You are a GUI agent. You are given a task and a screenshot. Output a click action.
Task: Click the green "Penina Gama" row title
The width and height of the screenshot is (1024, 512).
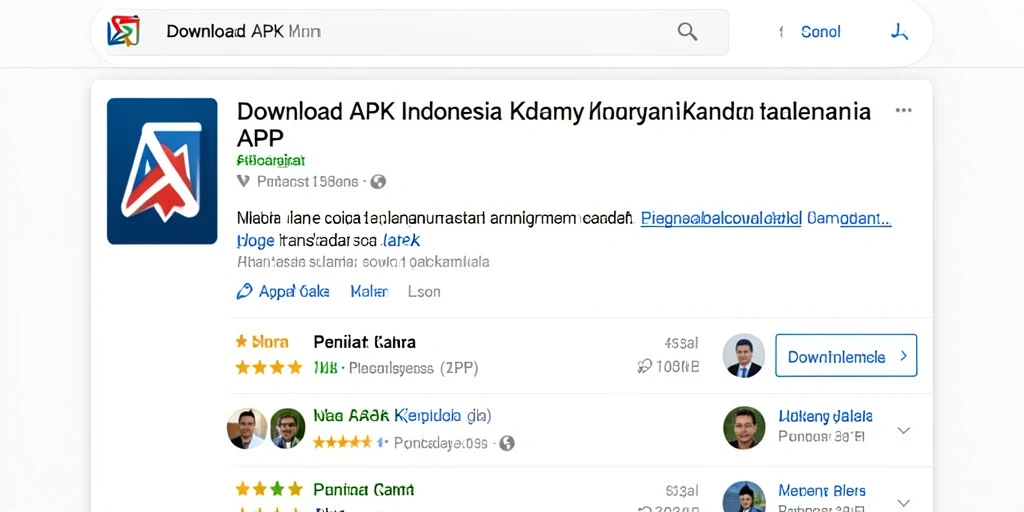[x=364, y=489]
